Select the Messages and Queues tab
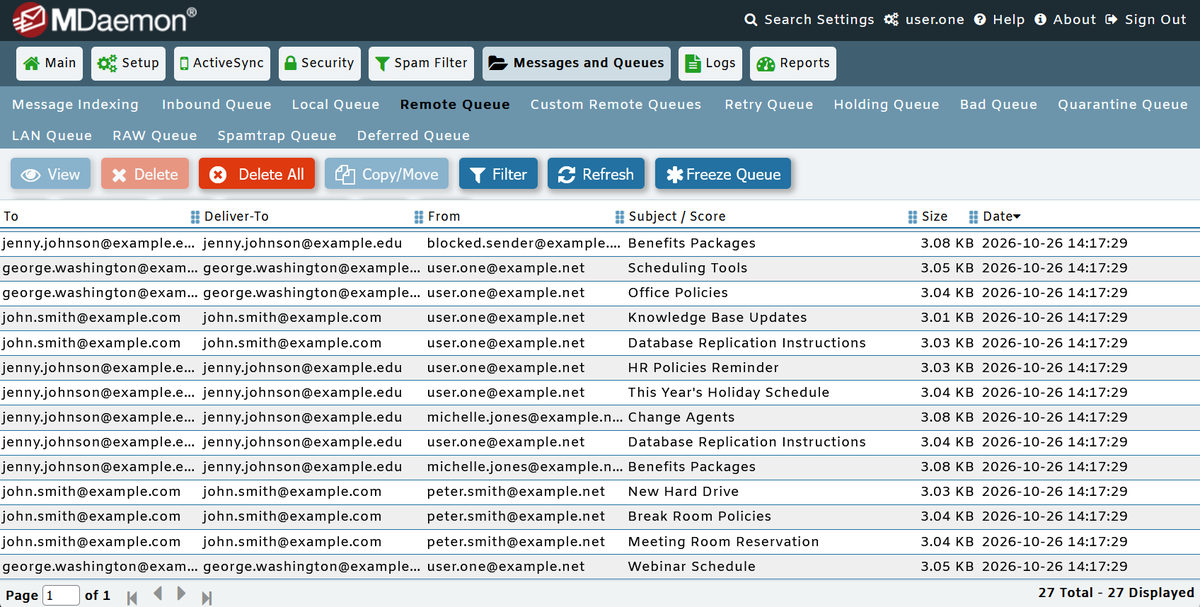1200x607 pixels. coord(576,63)
